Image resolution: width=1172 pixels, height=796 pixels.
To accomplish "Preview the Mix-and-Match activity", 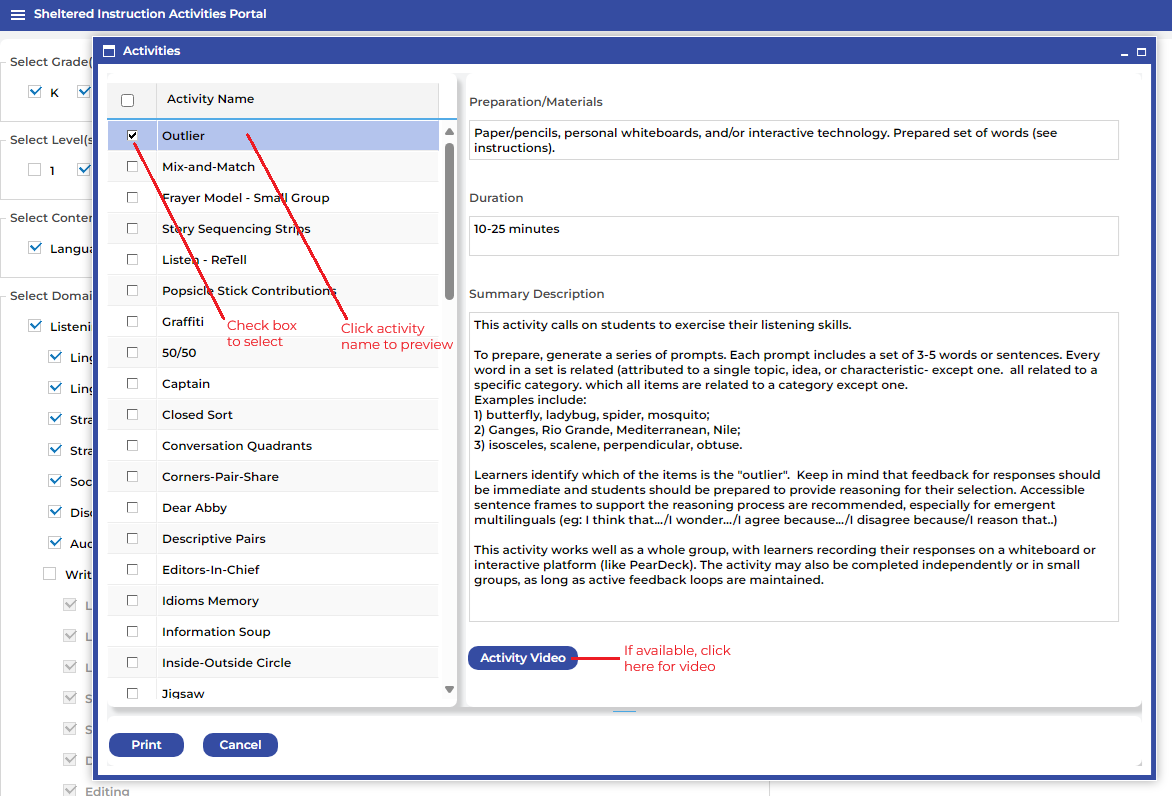I will (209, 167).
